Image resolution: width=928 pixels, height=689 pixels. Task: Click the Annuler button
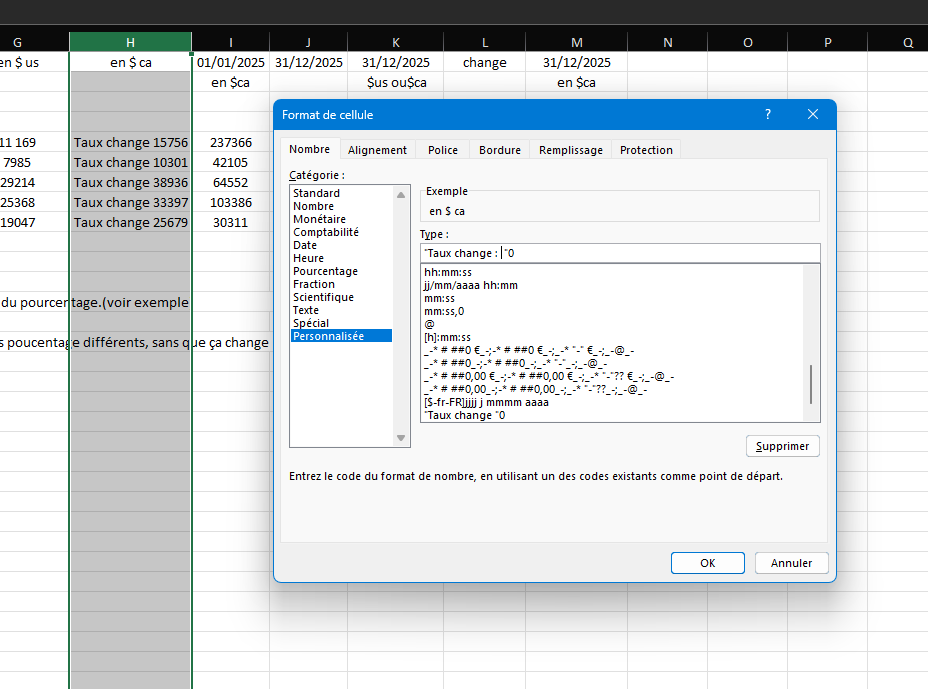coord(791,563)
